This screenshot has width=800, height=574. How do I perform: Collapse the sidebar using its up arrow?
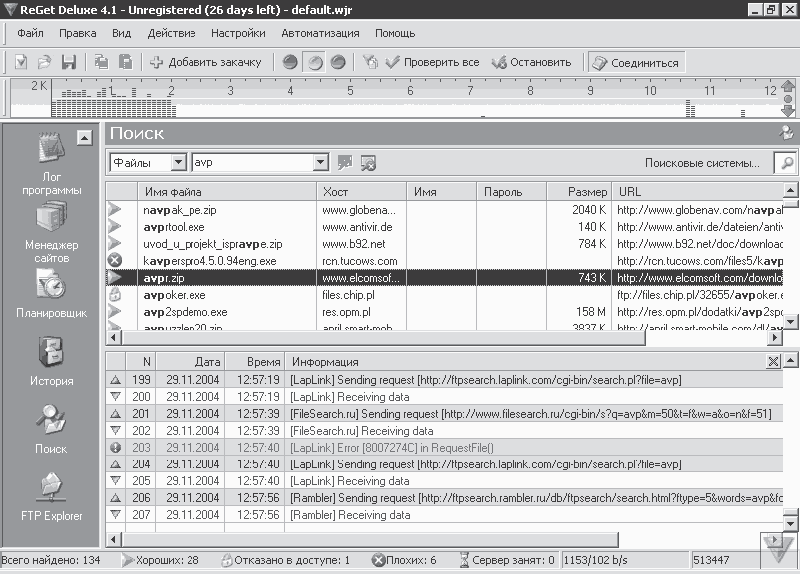coord(84,138)
